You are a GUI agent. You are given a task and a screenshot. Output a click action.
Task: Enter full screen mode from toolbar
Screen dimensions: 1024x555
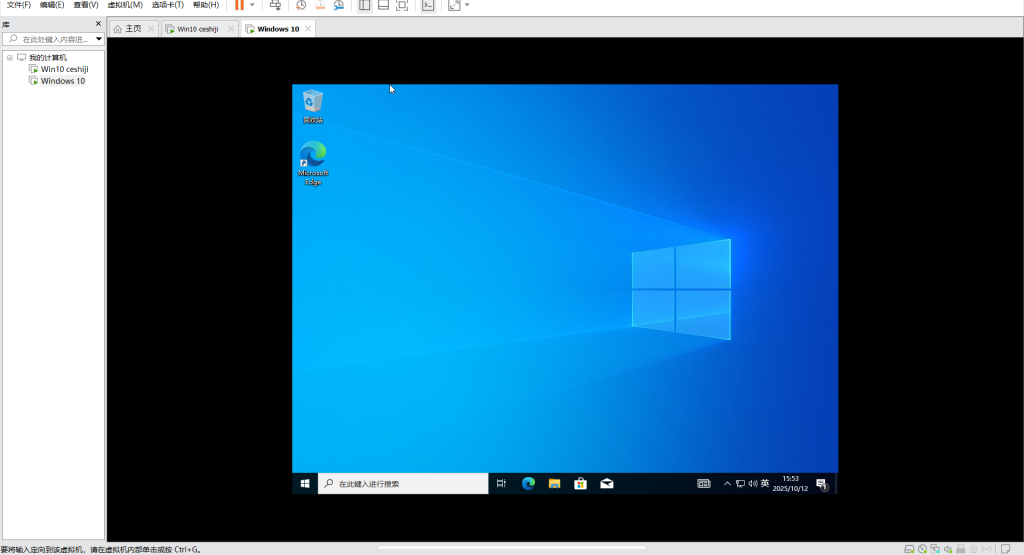click(x=401, y=5)
